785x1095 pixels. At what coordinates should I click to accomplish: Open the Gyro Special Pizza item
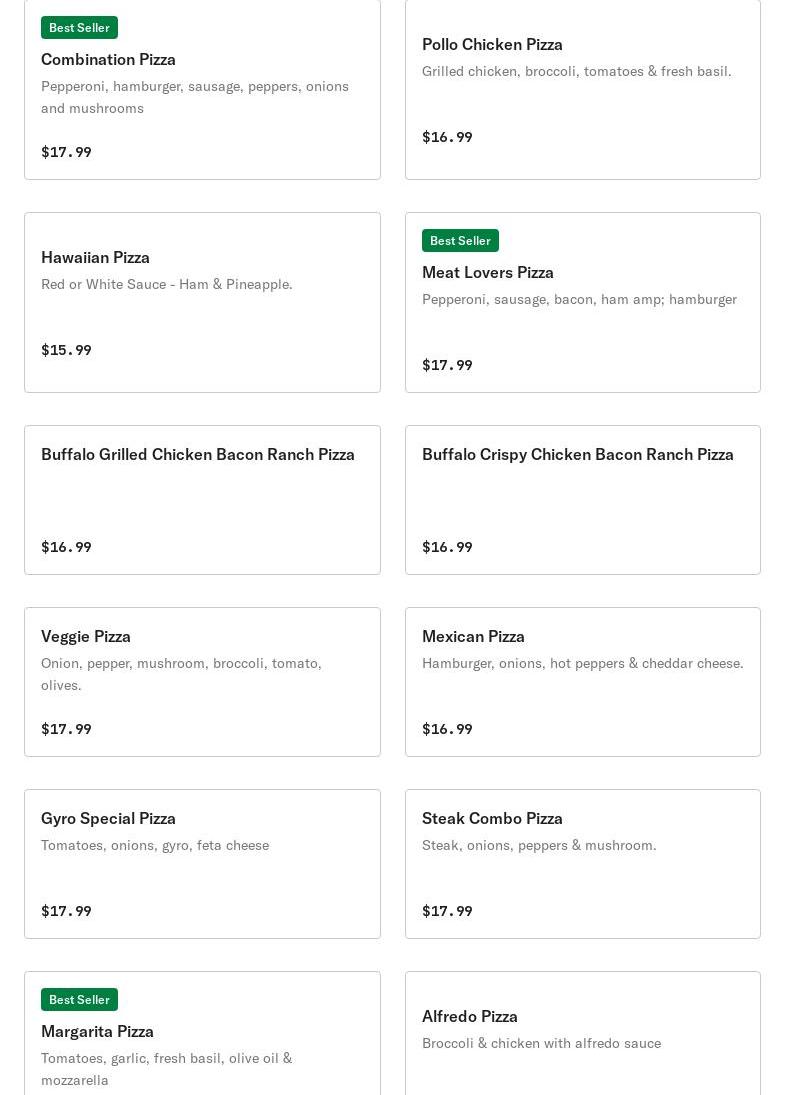coord(203,864)
